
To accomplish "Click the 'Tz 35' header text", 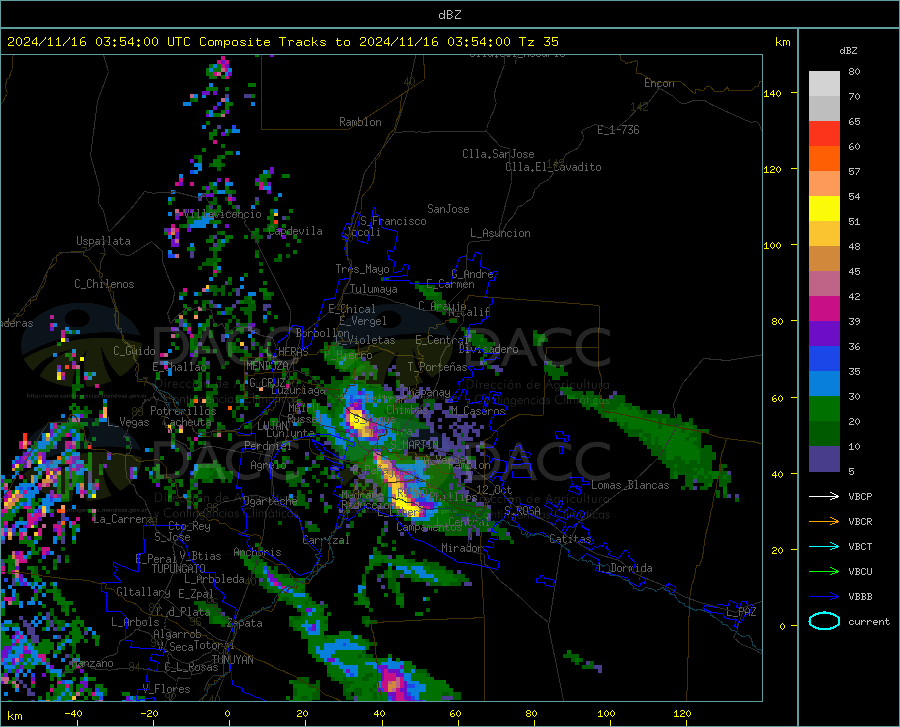I will click(x=538, y=42).
